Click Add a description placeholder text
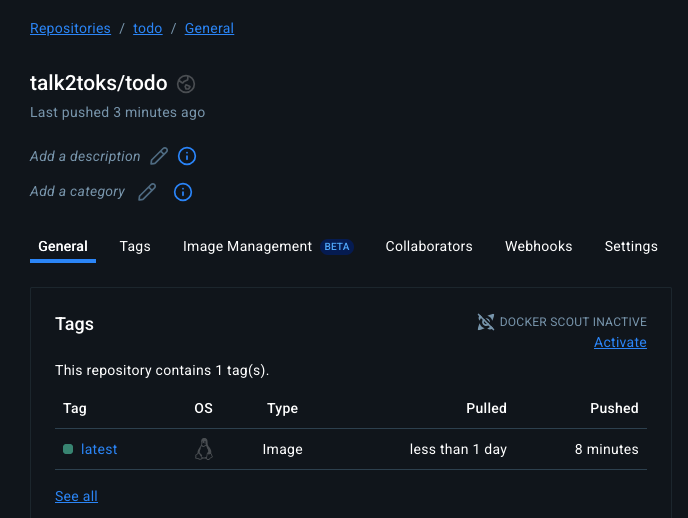The image size is (688, 518). 85,156
